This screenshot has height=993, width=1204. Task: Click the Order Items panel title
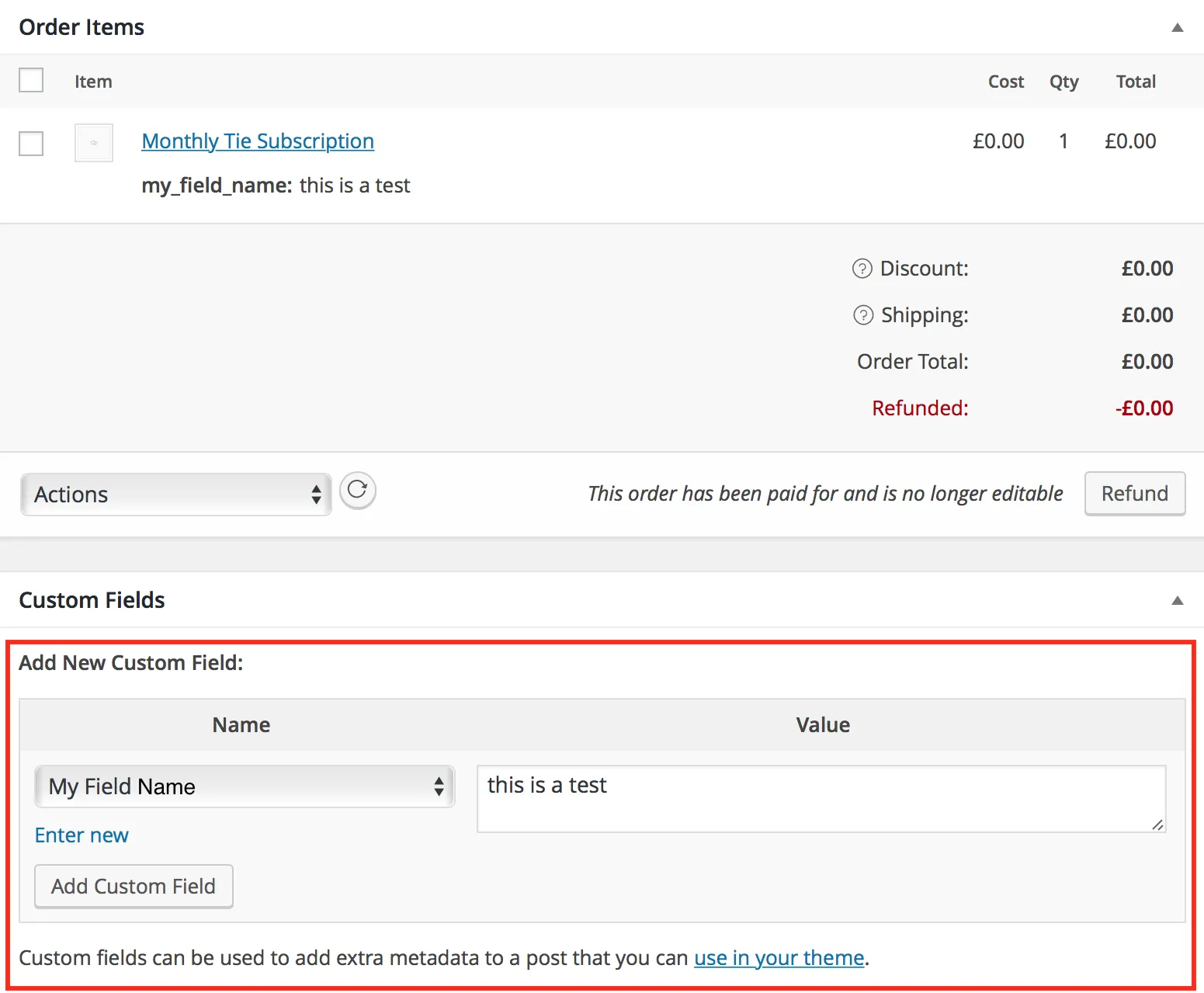pyautogui.click(x=82, y=27)
